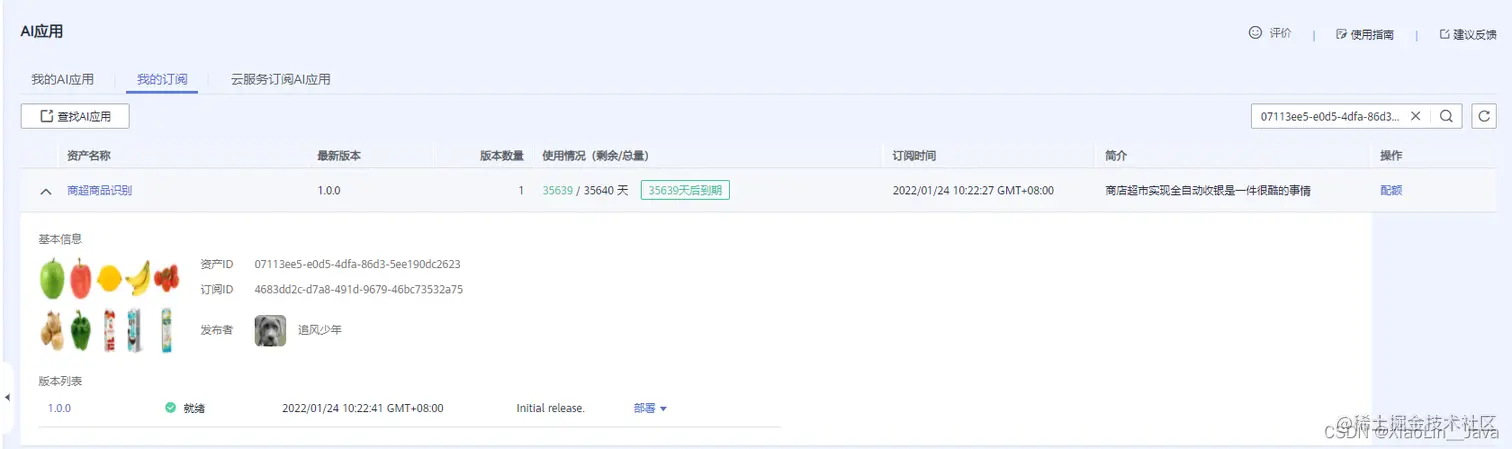Click the 就绪 green status icon
This screenshot has width=1512, height=449.
pyautogui.click(x=170, y=408)
